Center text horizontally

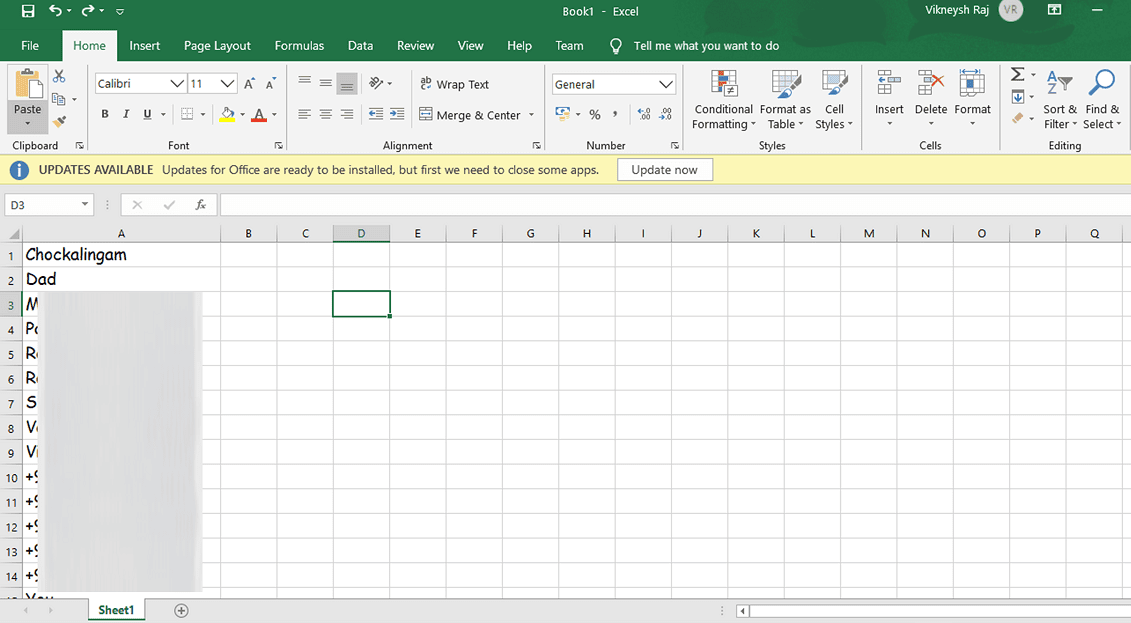tap(326, 114)
